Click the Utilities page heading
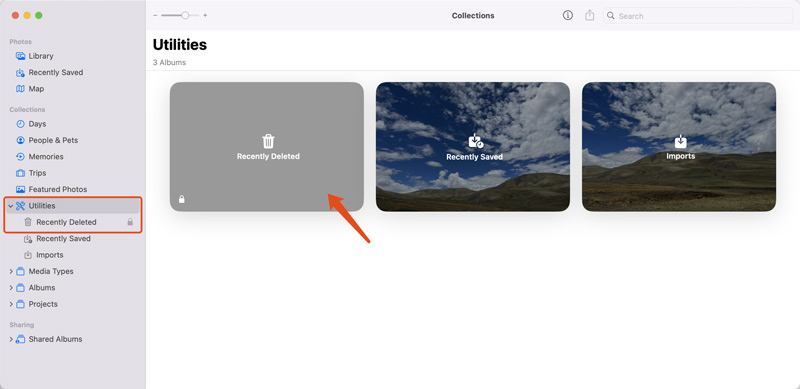This screenshot has height=389, width=800. point(180,44)
